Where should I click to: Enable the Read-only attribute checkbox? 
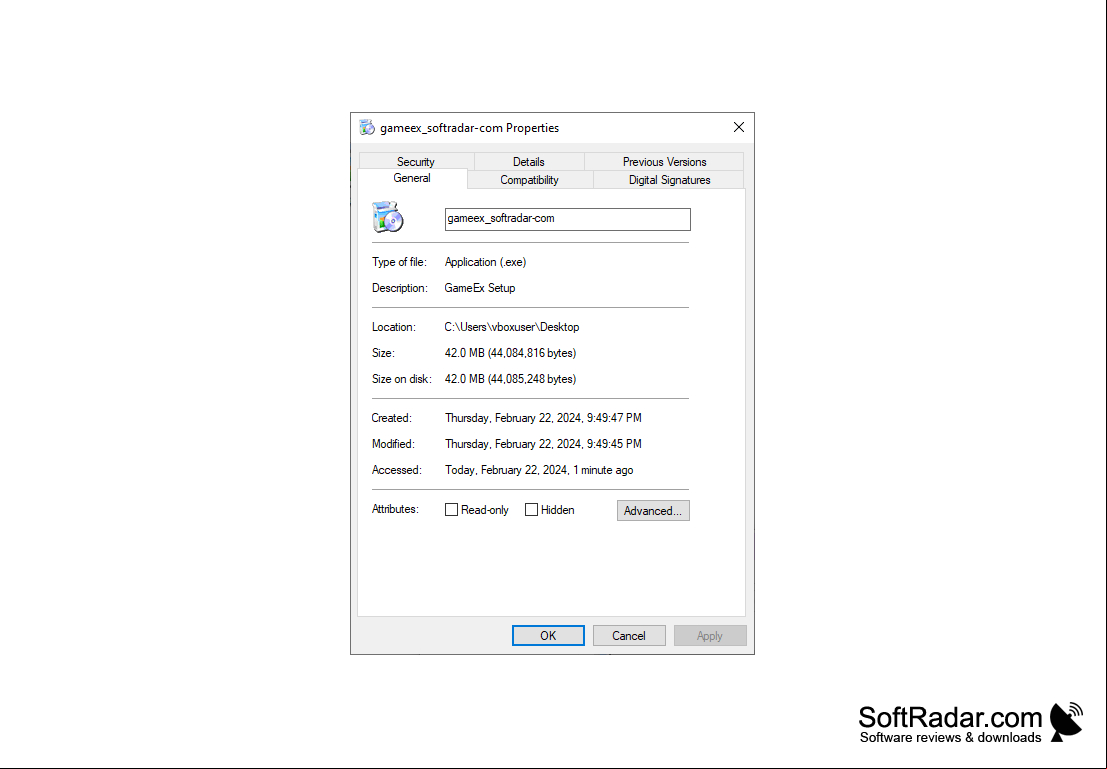451,510
